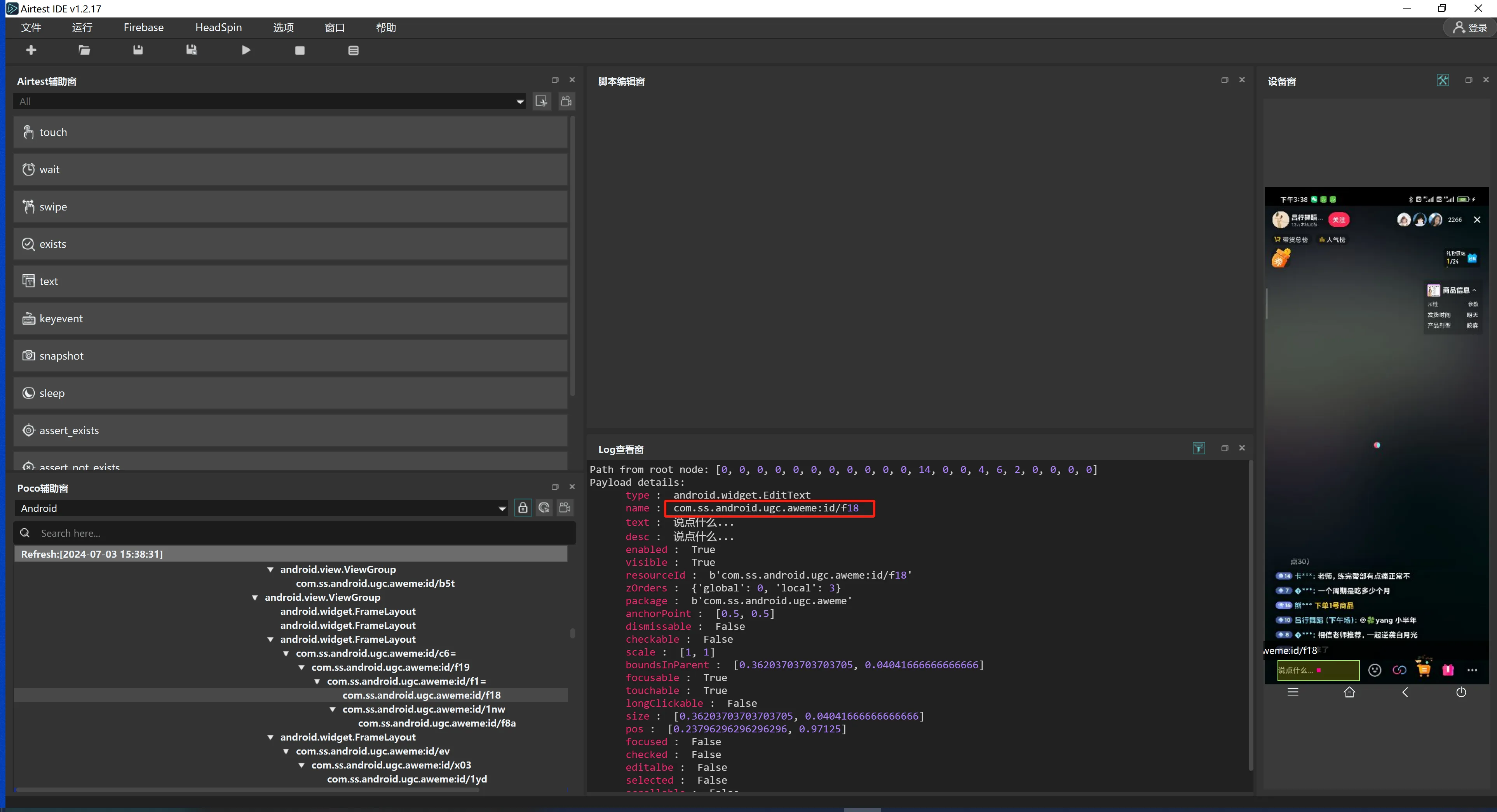Open the Firebase menu
1497x812 pixels.
143,27
